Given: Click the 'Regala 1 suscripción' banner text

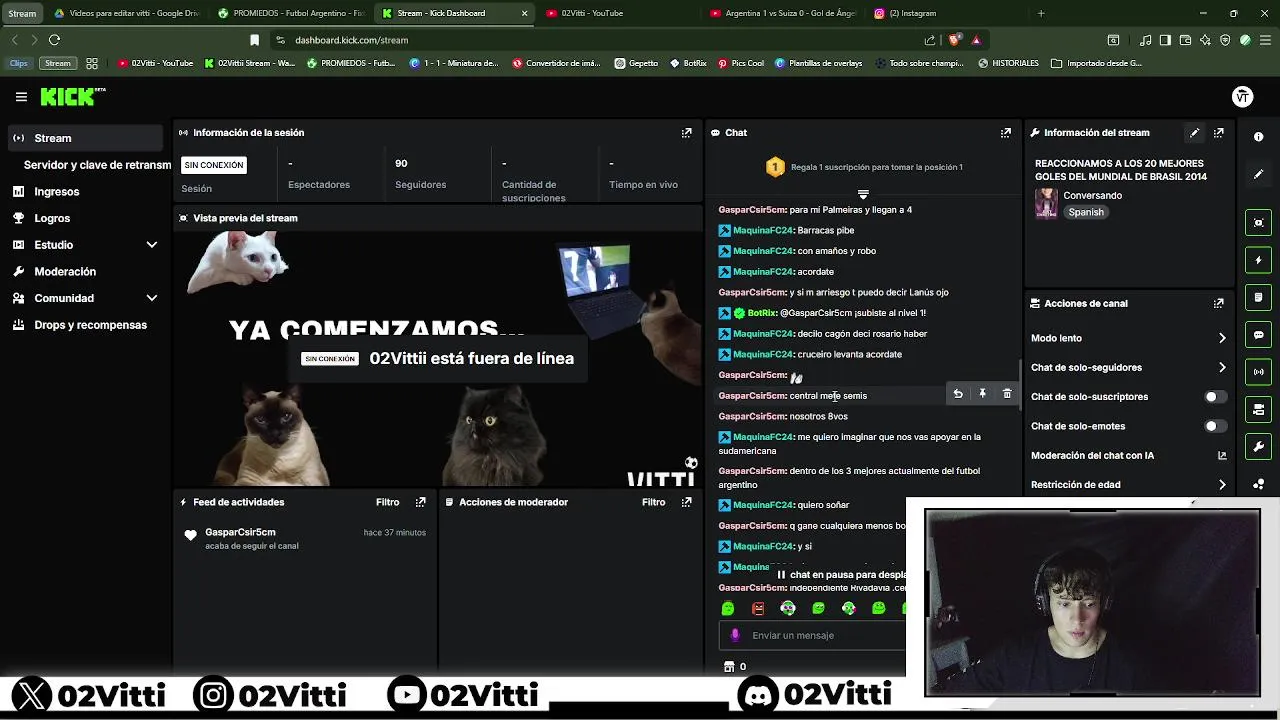Looking at the screenshot, I should pyautogui.click(x=876, y=167).
